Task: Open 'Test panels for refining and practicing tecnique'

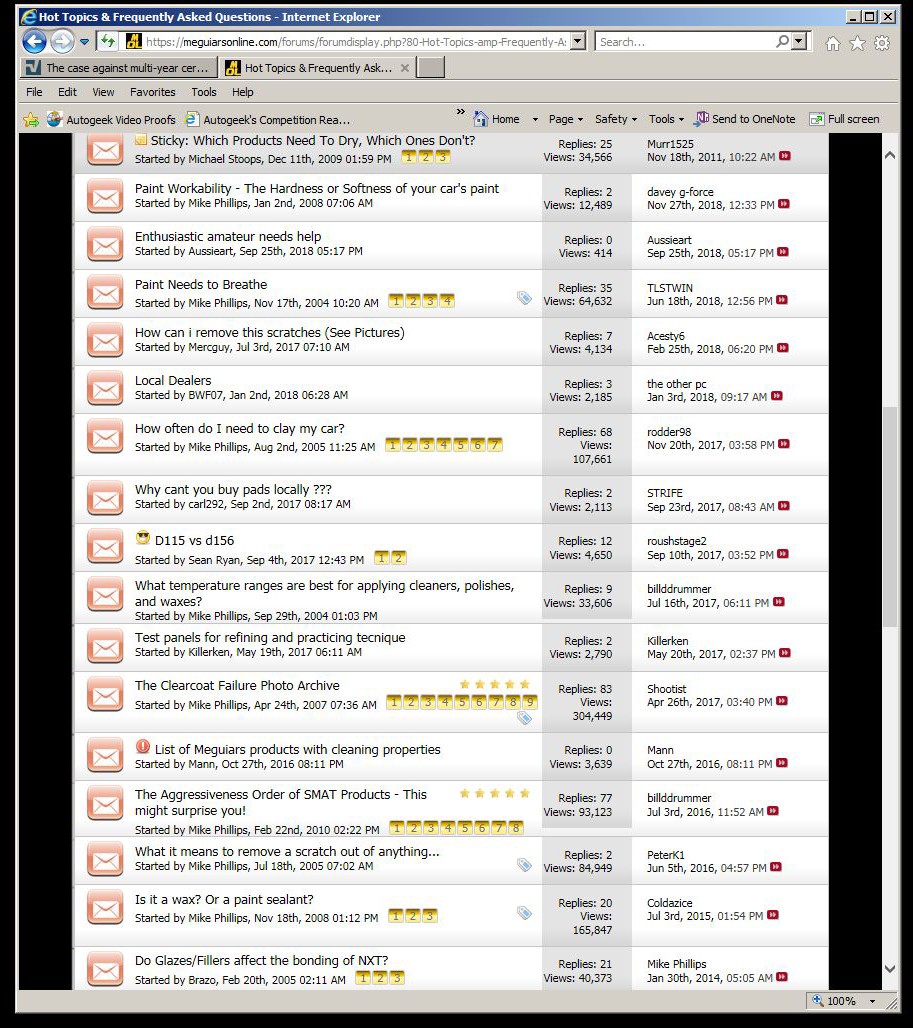Action: (x=270, y=637)
